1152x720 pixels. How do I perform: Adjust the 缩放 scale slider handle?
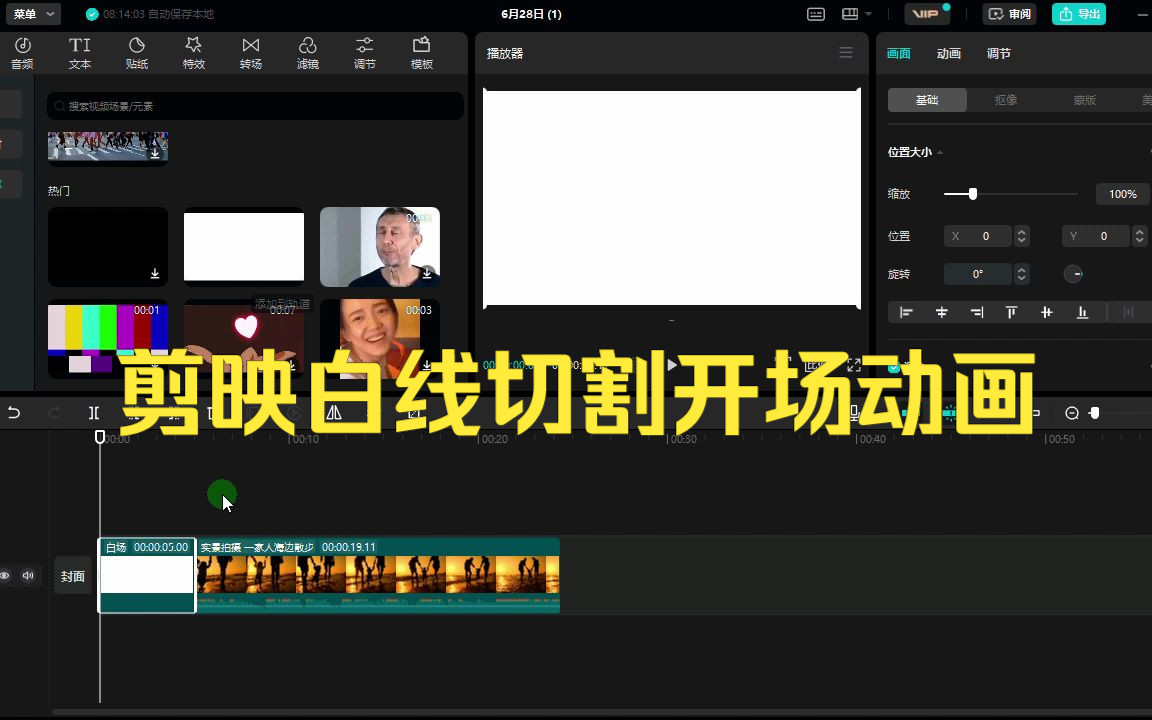(973, 194)
